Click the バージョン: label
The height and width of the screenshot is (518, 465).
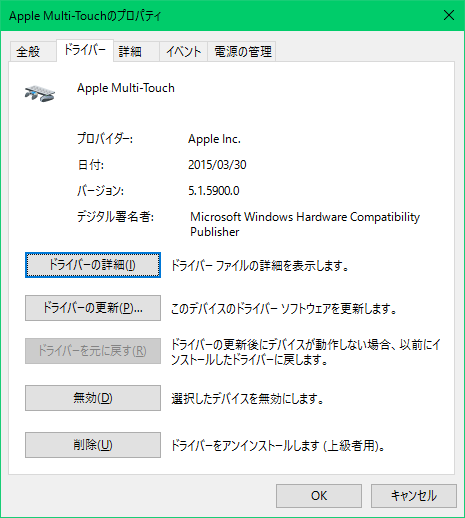click(x=101, y=191)
